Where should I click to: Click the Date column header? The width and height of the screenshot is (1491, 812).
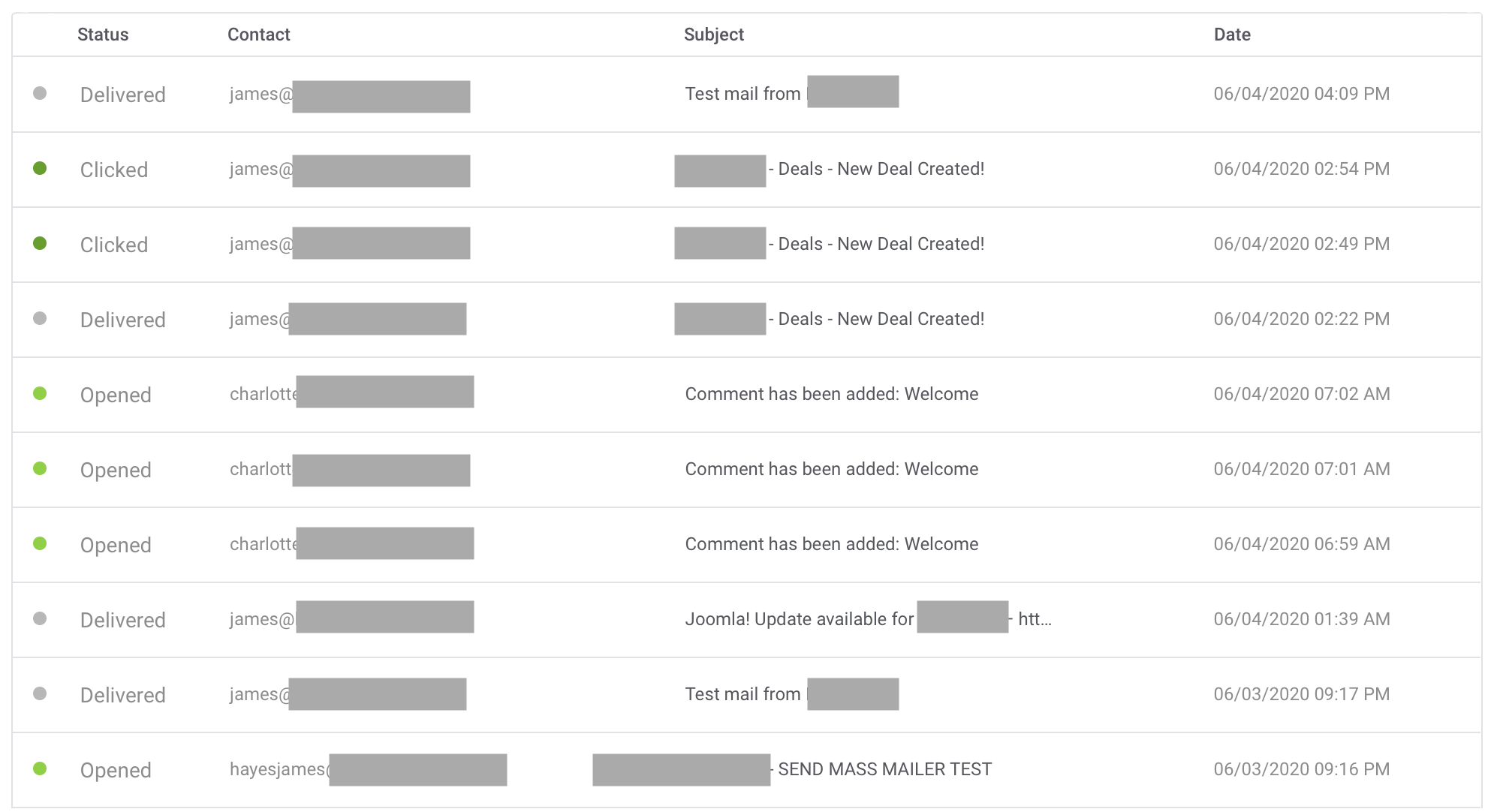1232,35
